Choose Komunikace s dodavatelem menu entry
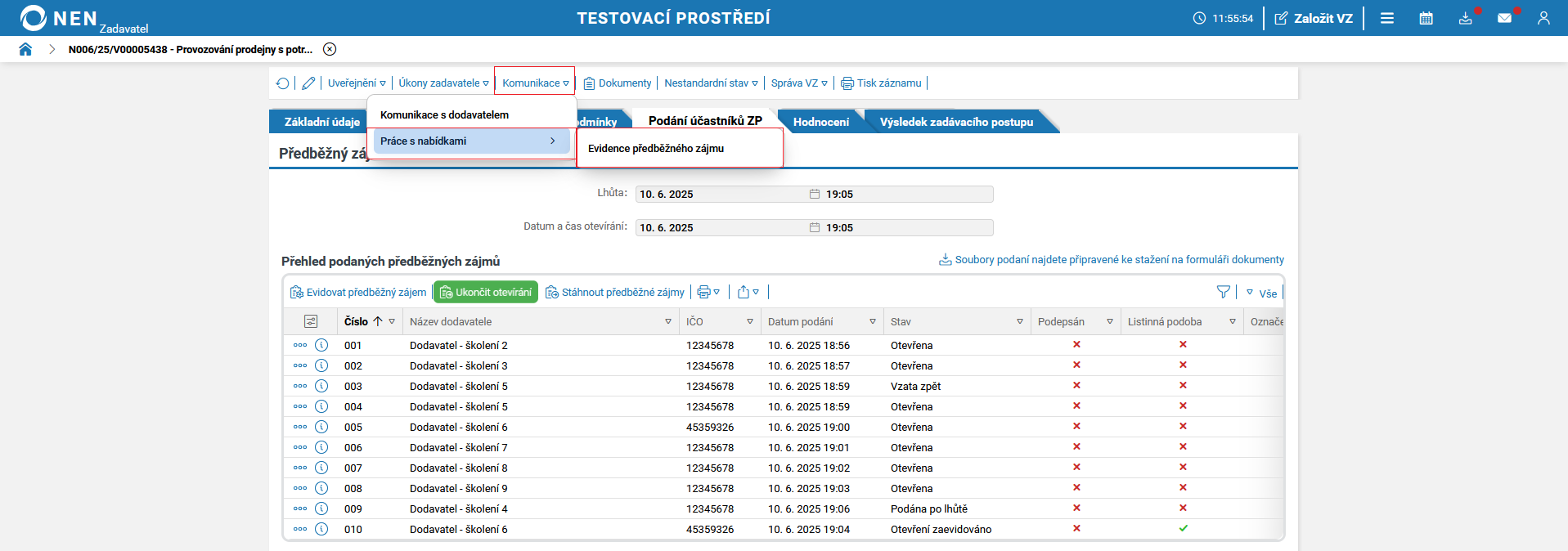The height and width of the screenshot is (551, 1568). [444, 115]
